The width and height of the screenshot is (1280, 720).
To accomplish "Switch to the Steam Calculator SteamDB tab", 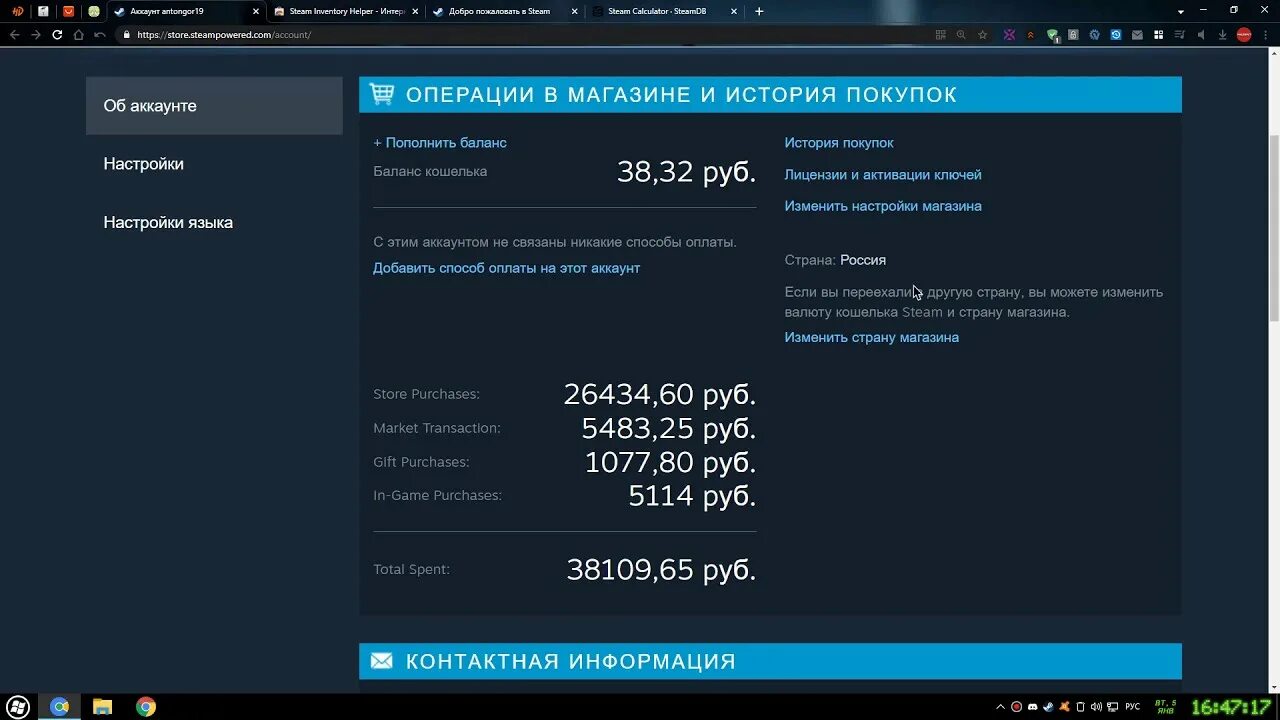I will [664, 11].
